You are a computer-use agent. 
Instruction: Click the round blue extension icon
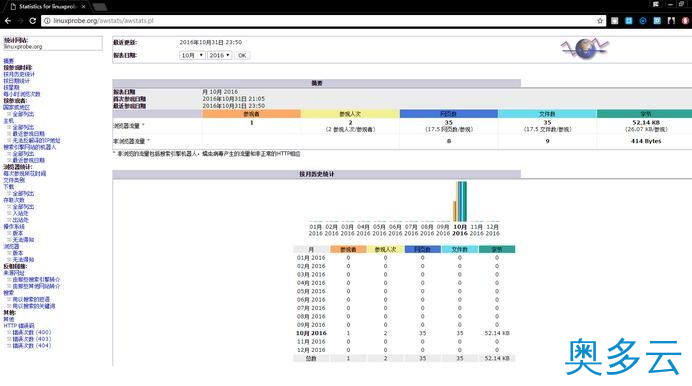pyautogui.click(x=643, y=21)
